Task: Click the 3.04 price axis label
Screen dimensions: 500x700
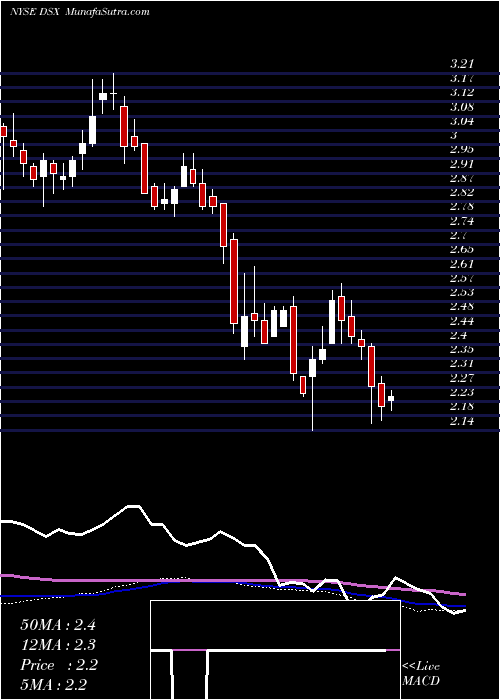Action: [462, 121]
